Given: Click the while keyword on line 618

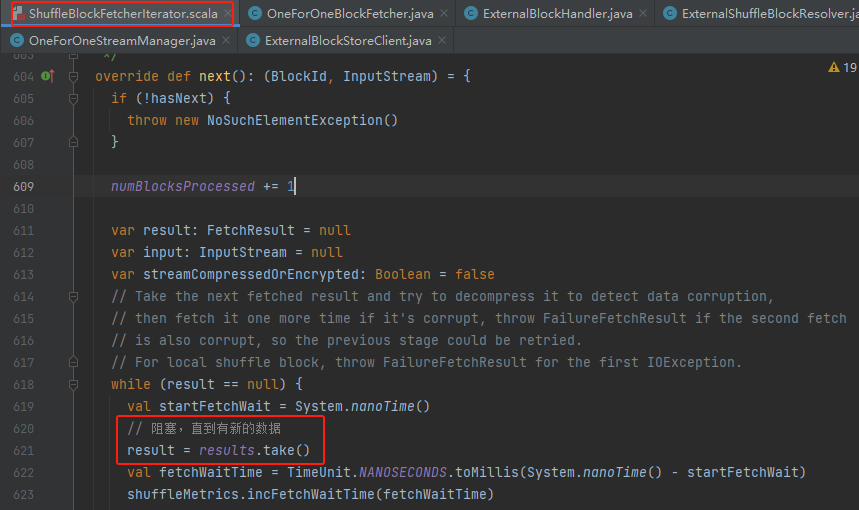Looking at the screenshot, I should pos(131,384).
